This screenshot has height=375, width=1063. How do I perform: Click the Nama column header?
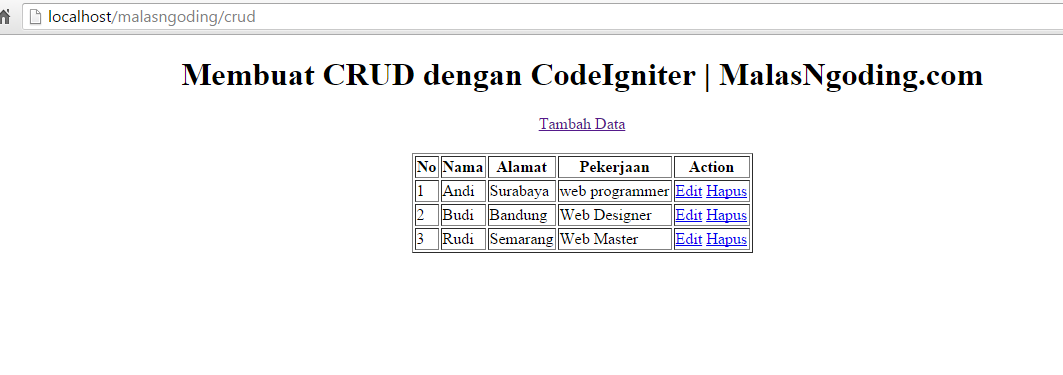coord(463,167)
